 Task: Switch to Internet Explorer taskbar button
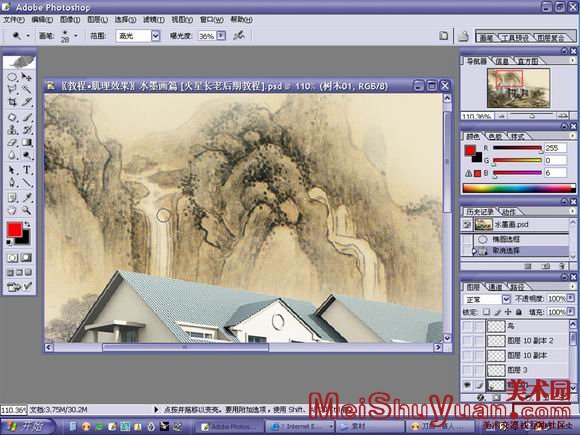(x=300, y=427)
